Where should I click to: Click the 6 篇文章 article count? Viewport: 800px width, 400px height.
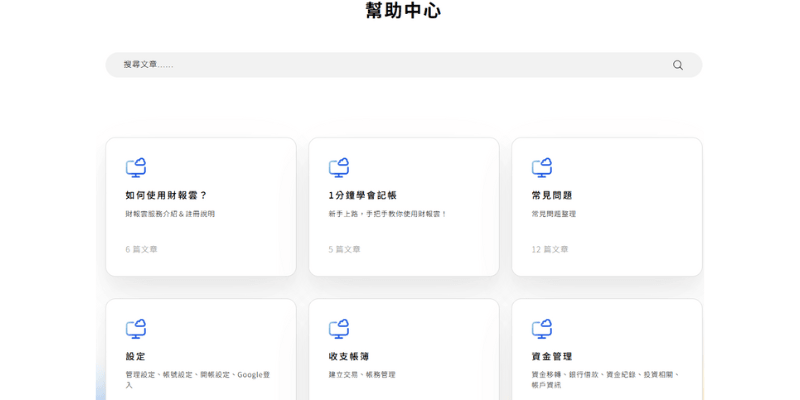(x=141, y=249)
